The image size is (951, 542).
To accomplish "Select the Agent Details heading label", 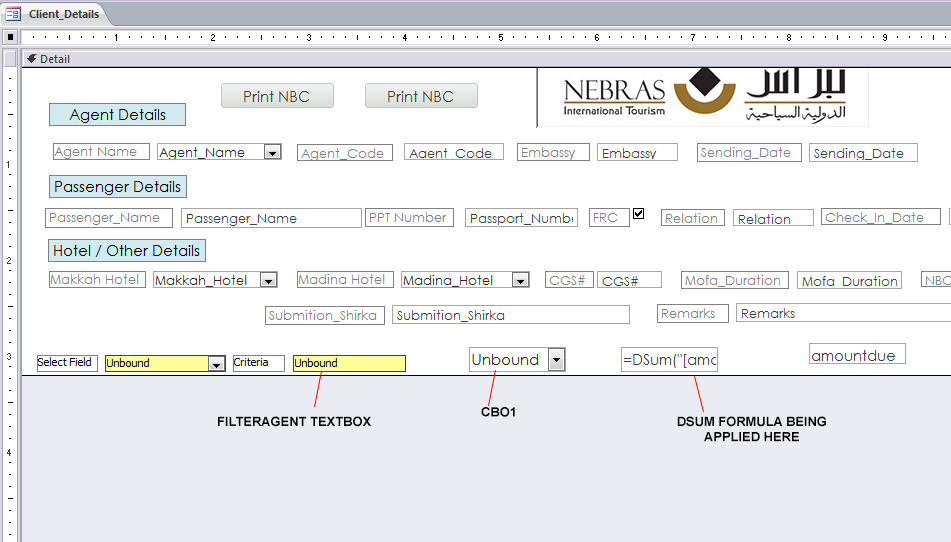I will tap(117, 115).
